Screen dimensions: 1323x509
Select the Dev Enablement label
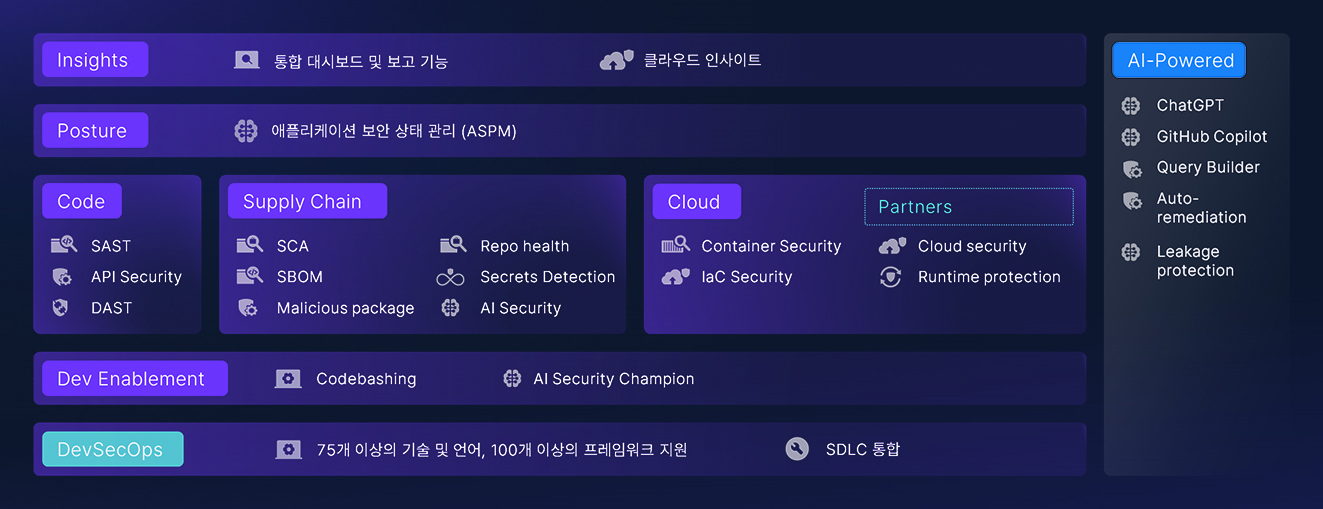135,379
